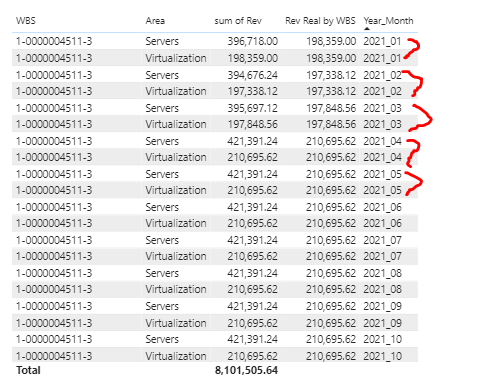Viewport: 484px width, 391px height.
Task: Click the 2021_01 cell in the Servers row
Action: click(382, 41)
